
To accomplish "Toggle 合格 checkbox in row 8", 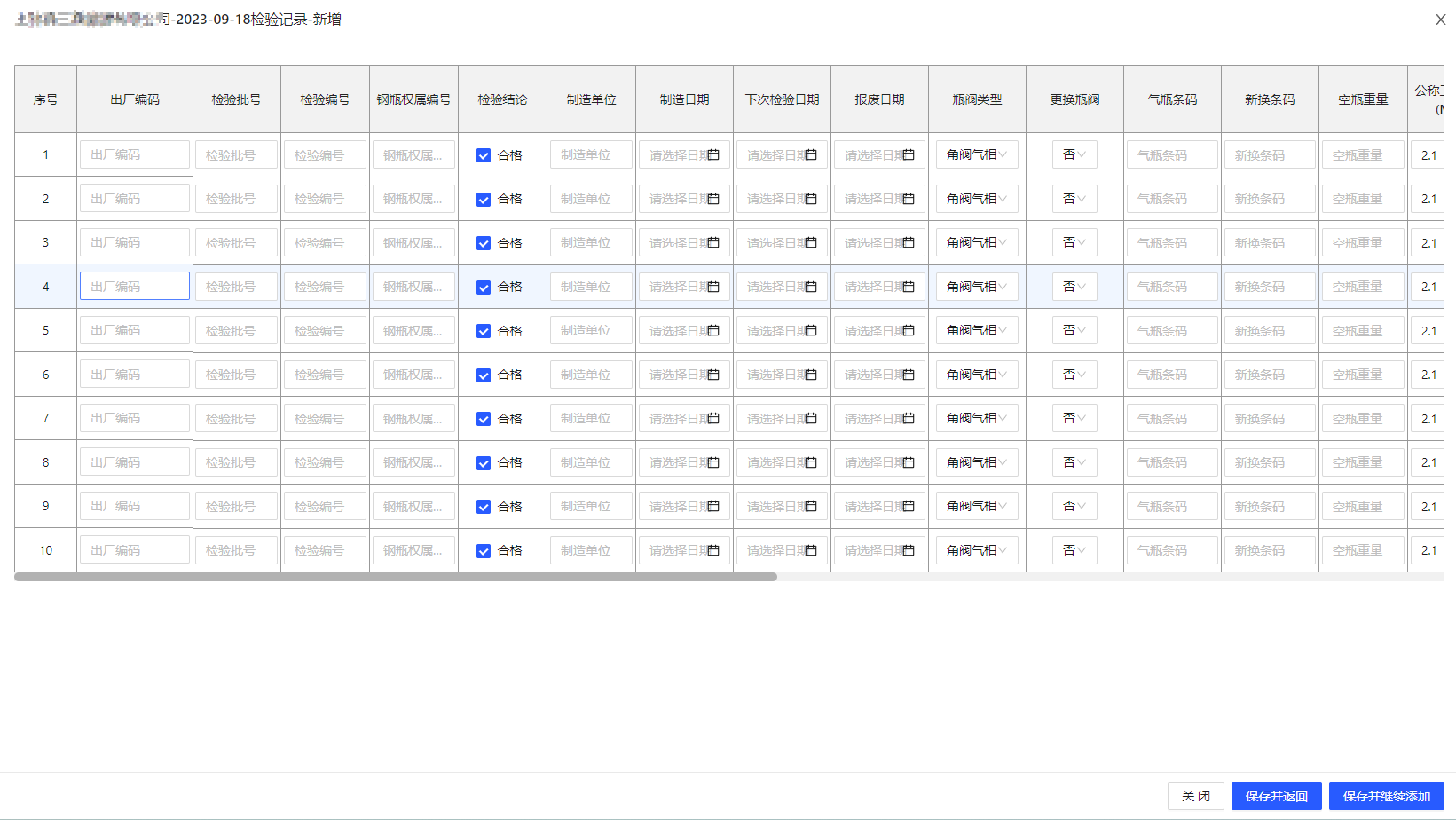I will click(484, 463).
